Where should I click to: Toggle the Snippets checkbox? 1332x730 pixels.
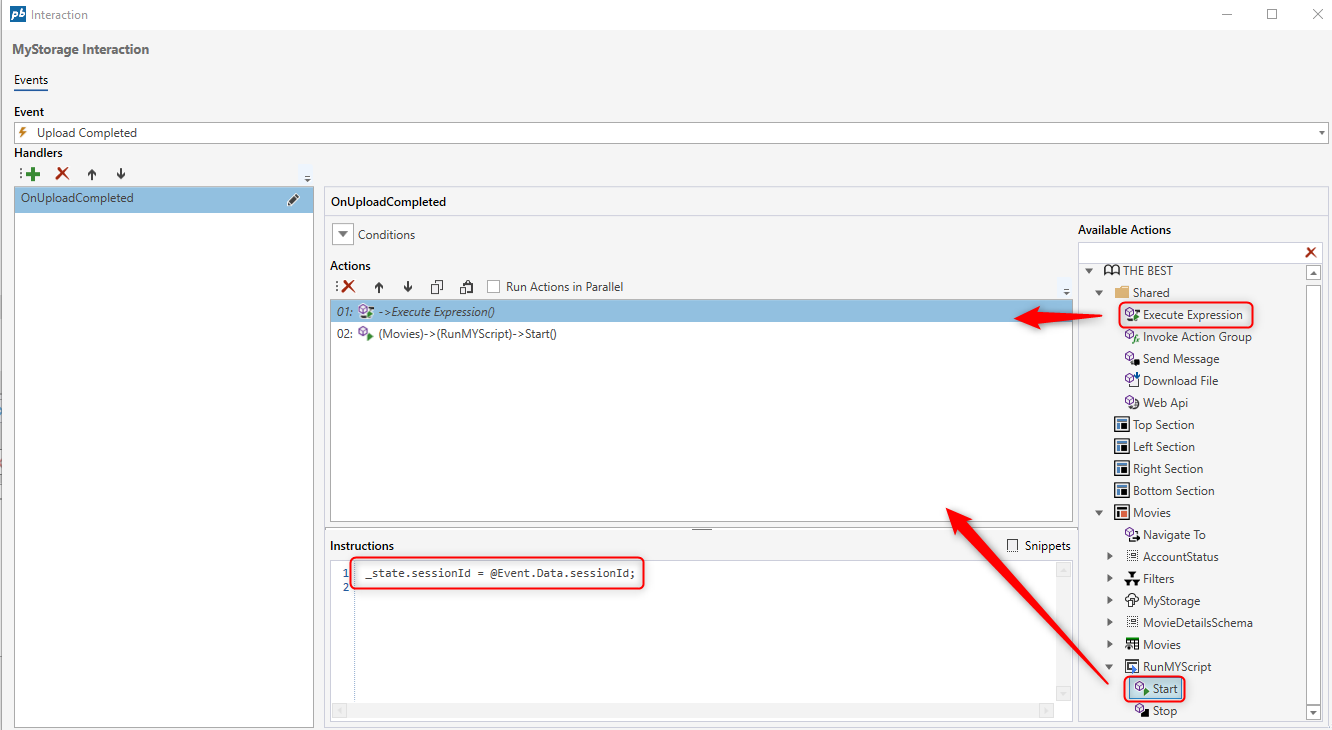coord(1013,546)
